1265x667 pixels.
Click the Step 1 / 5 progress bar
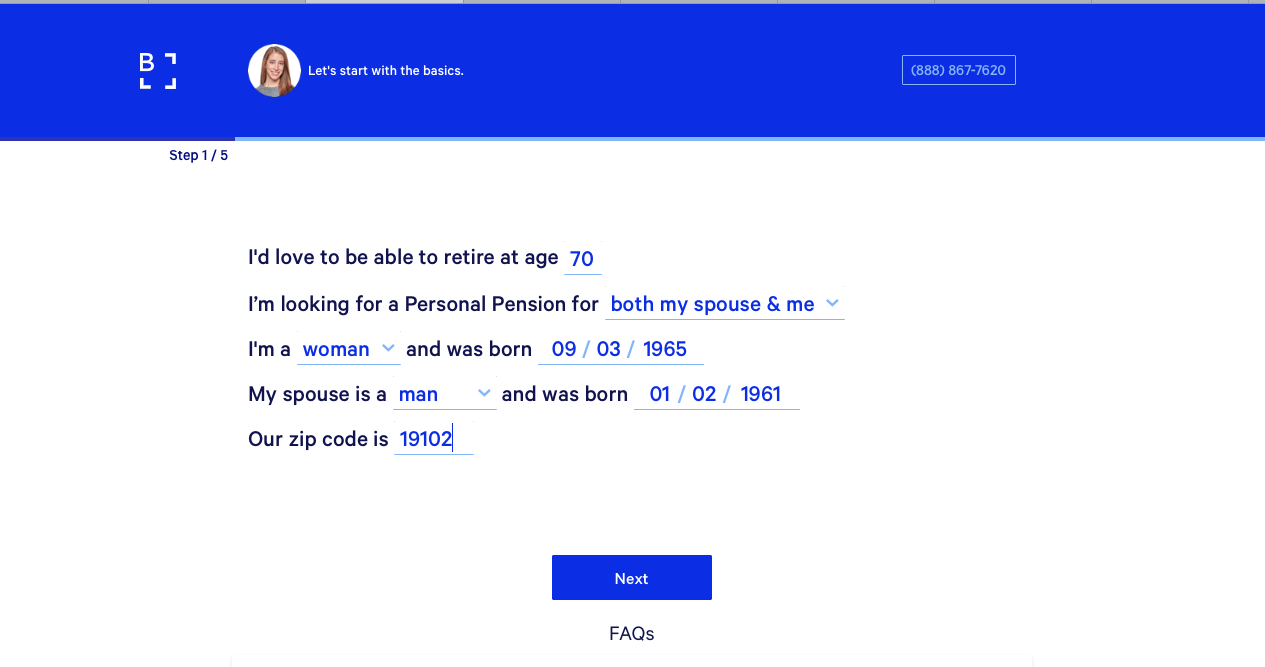click(632, 139)
